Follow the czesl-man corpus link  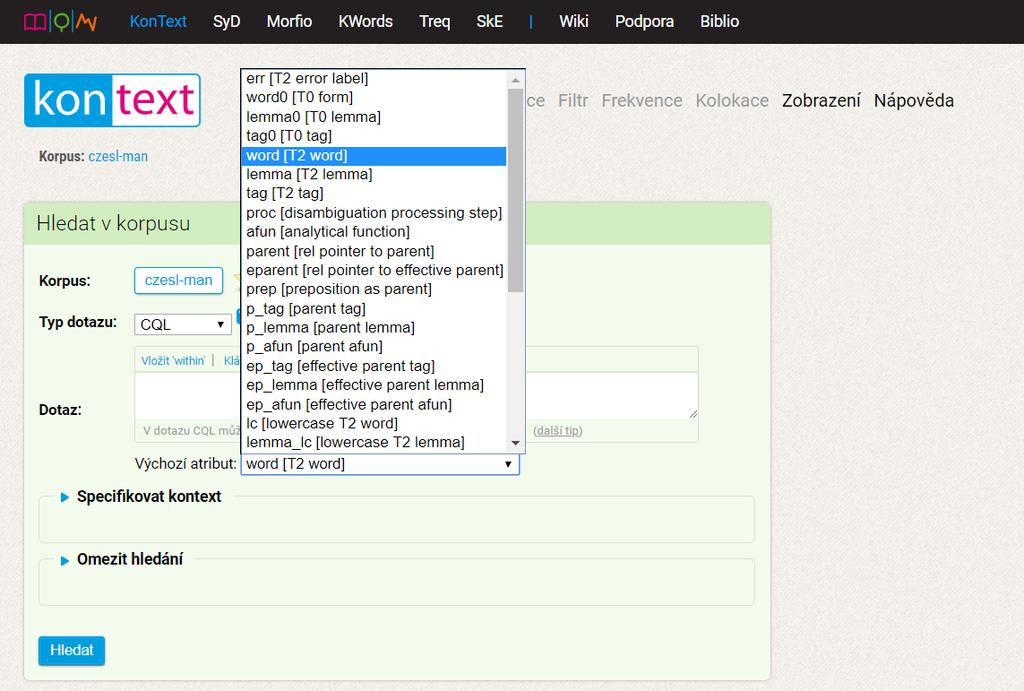118,157
